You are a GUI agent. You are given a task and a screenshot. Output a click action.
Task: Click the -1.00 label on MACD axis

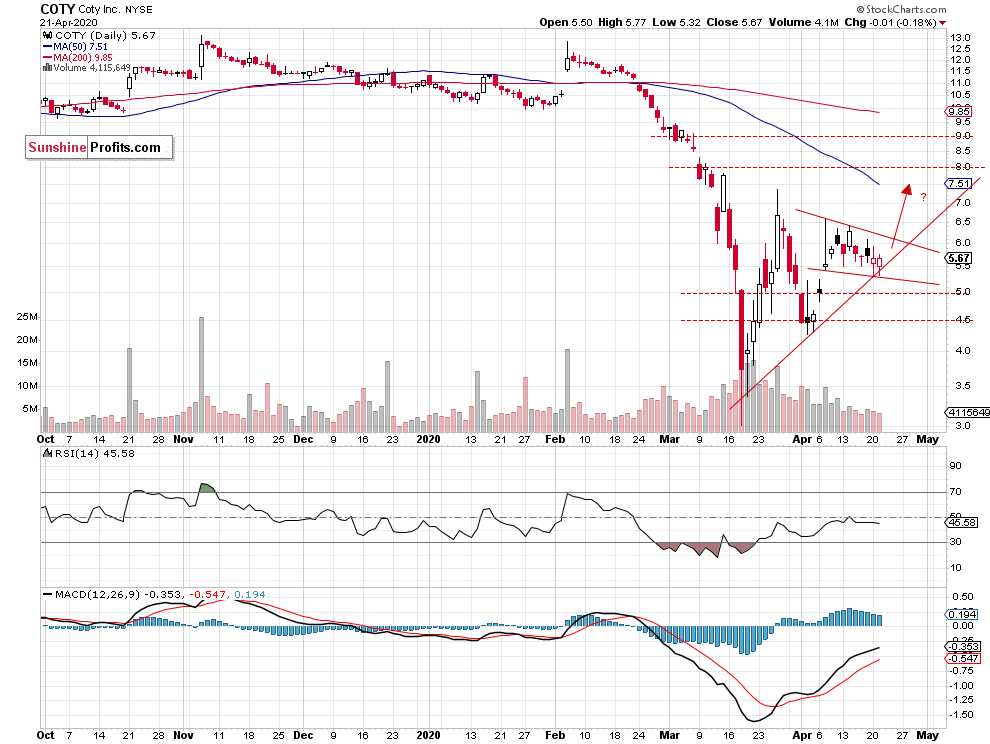962,685
